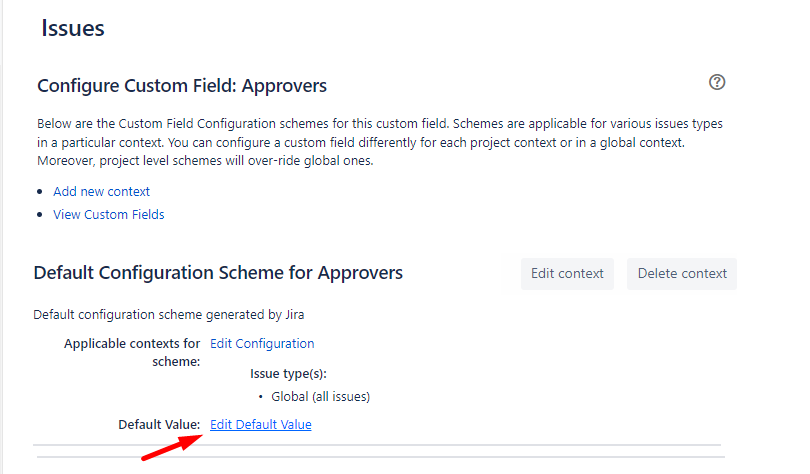The image size is (810, 474).
Task: Click the scheme description generated by Jira text
Action: [168, 314]
